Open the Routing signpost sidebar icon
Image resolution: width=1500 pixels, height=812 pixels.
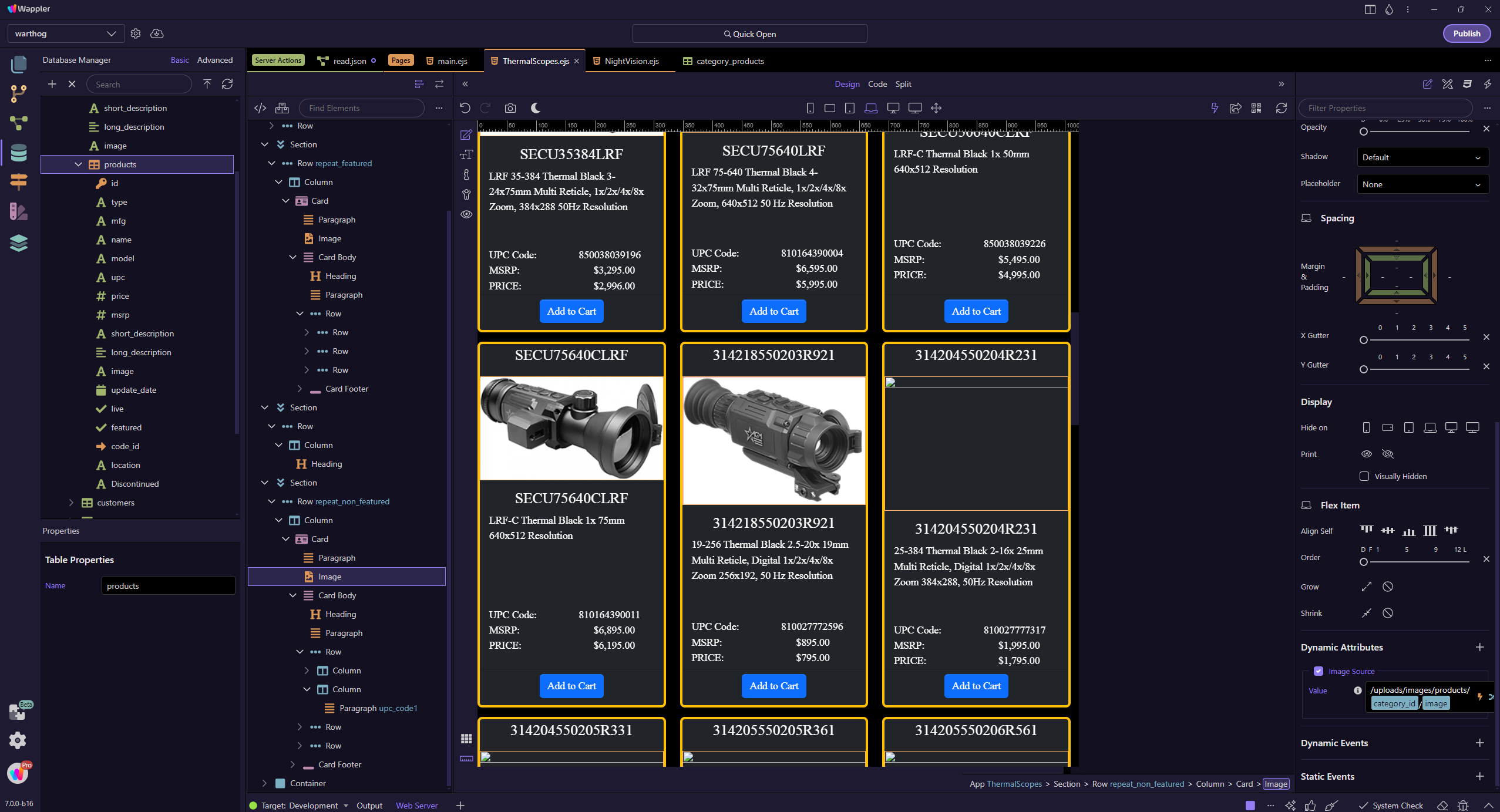19,182
